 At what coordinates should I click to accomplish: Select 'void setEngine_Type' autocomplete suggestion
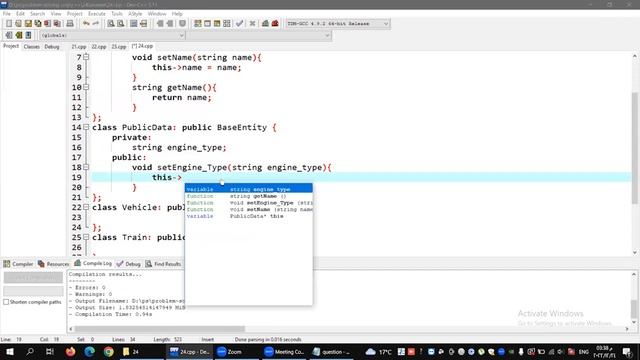(249, 202)
